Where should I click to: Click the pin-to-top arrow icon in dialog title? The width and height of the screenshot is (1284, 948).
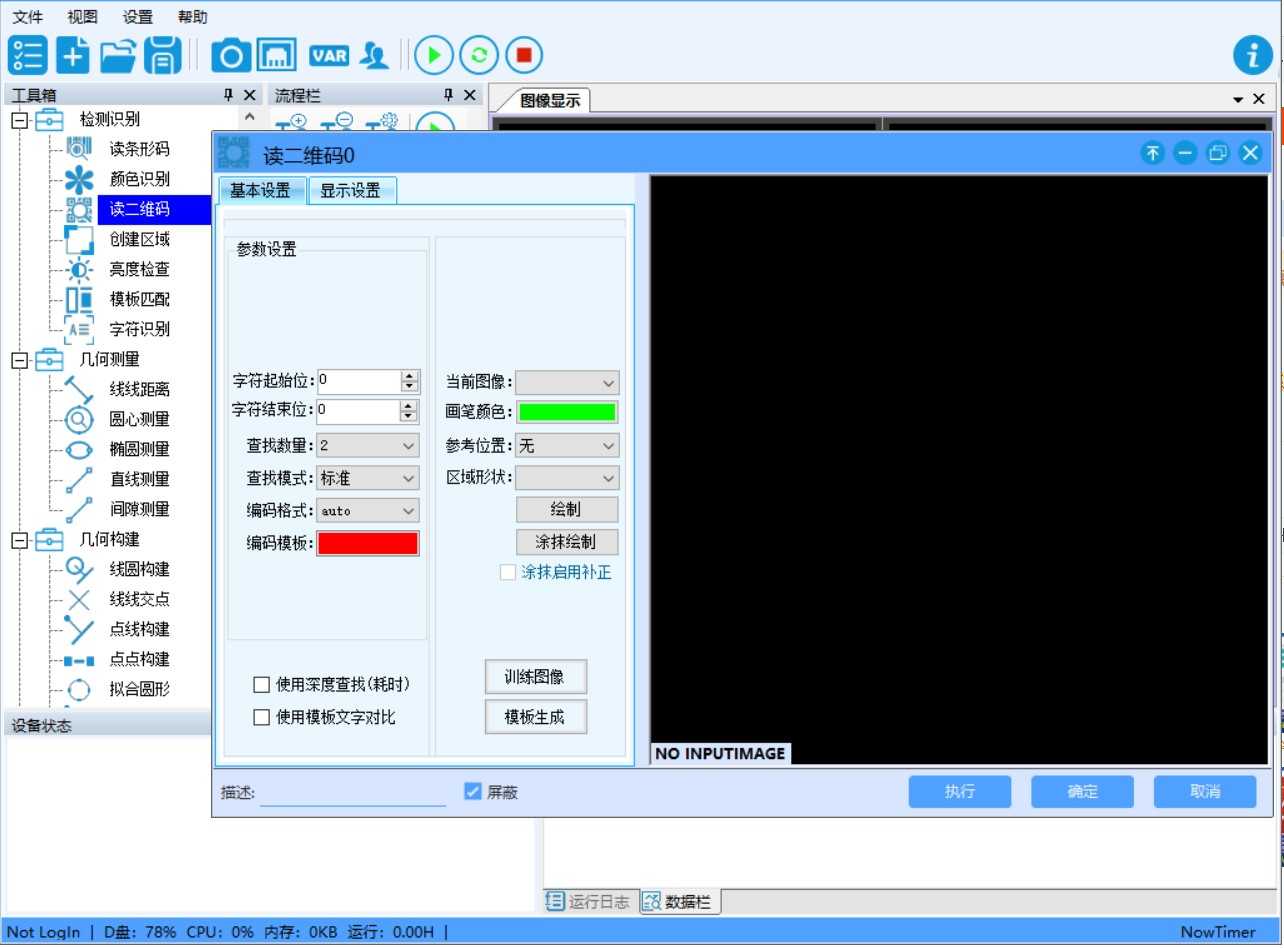click(x=1153, y=153)
